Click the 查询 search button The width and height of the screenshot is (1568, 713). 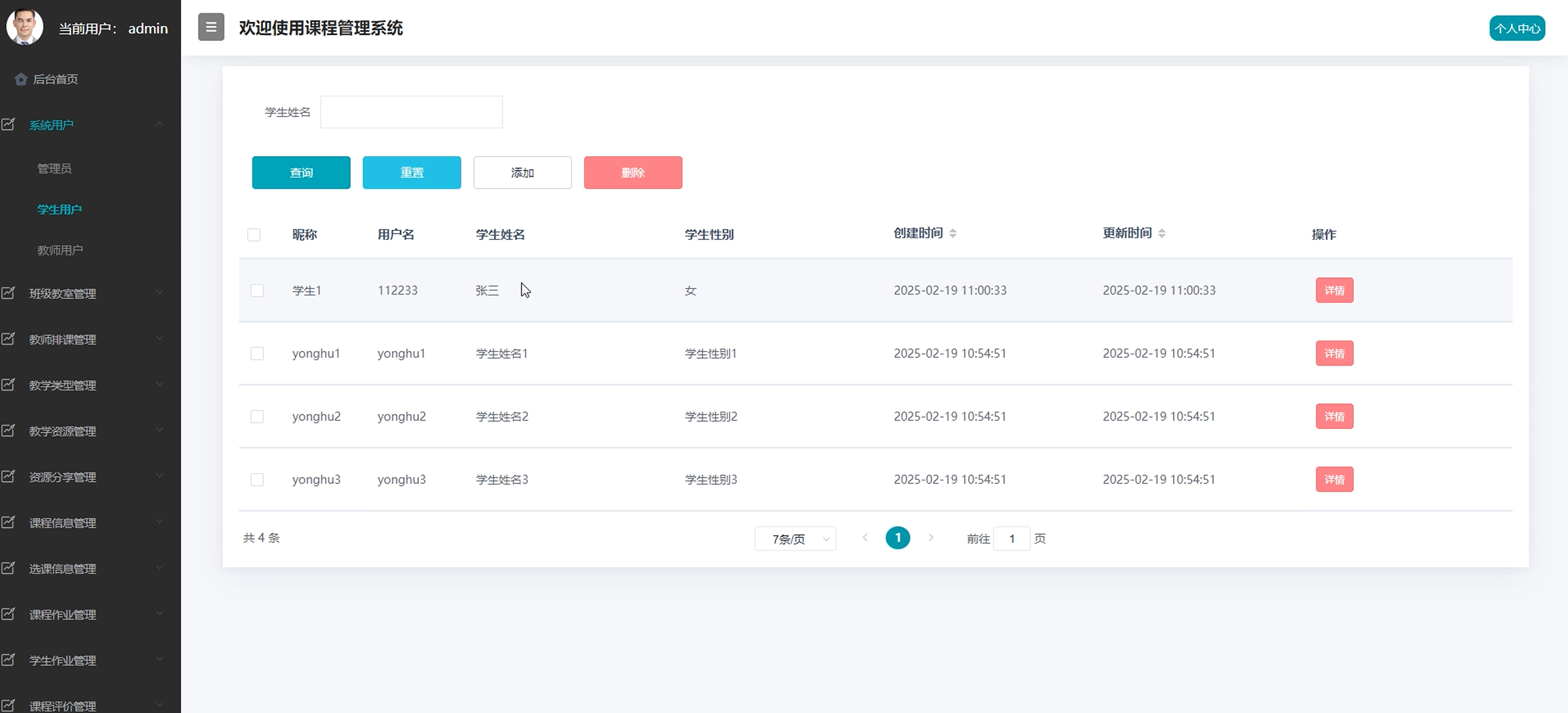point(301,173)
